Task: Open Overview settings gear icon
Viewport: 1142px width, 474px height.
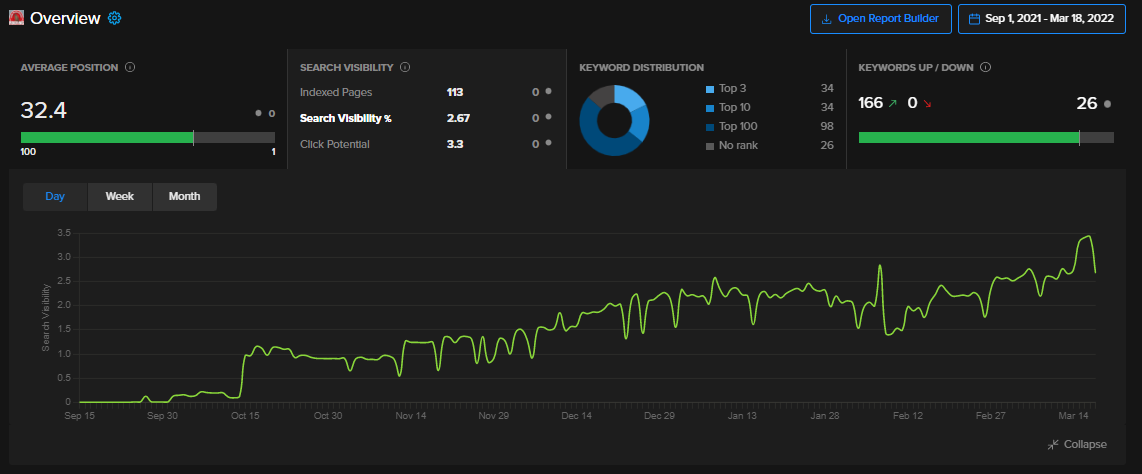Action: point(114,18)
